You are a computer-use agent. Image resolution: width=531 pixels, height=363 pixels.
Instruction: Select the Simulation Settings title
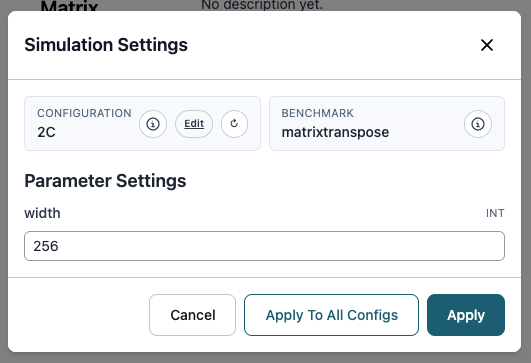pos(106,45)
